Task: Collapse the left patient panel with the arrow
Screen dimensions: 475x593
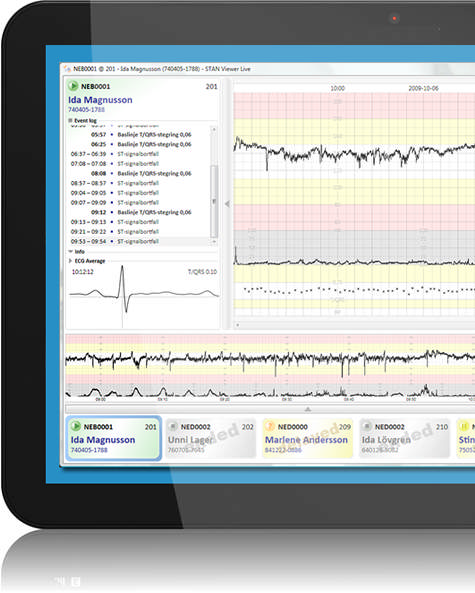Action: (x=227, y=204)
